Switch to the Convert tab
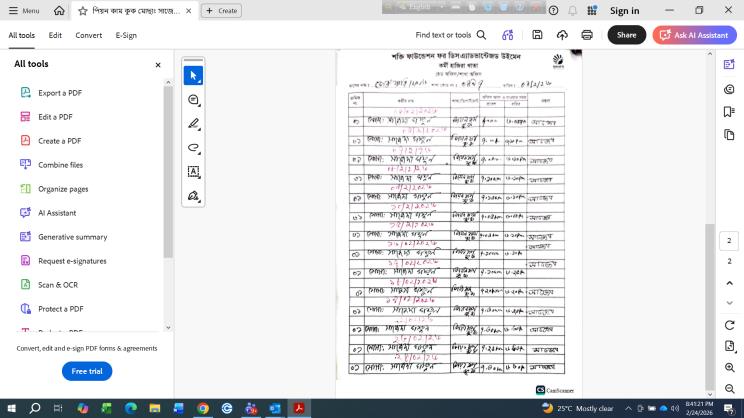Screen dimensions: 744x418 point(89,35)
